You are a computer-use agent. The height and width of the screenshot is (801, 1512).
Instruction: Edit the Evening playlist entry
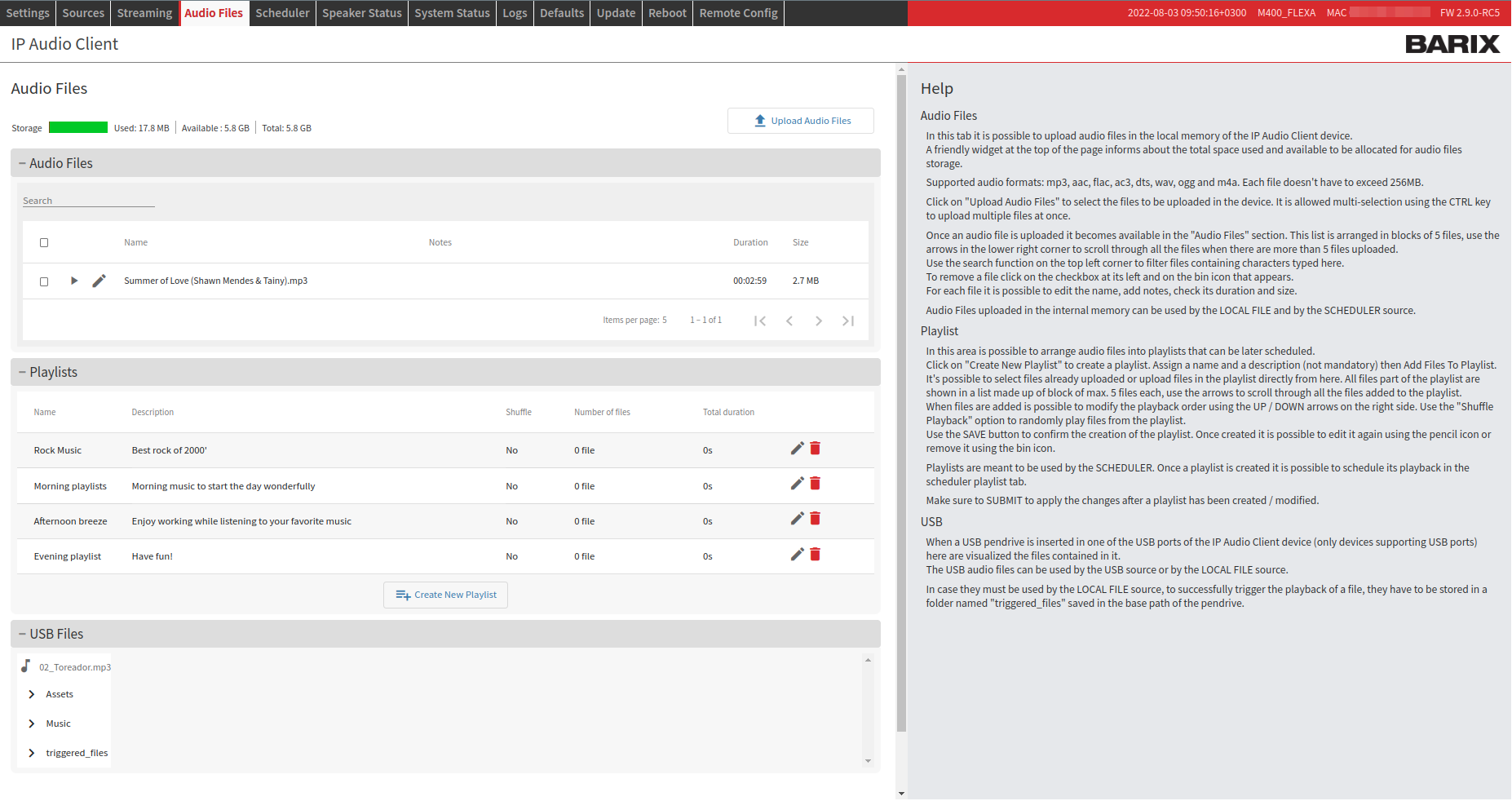coord(797,555)
